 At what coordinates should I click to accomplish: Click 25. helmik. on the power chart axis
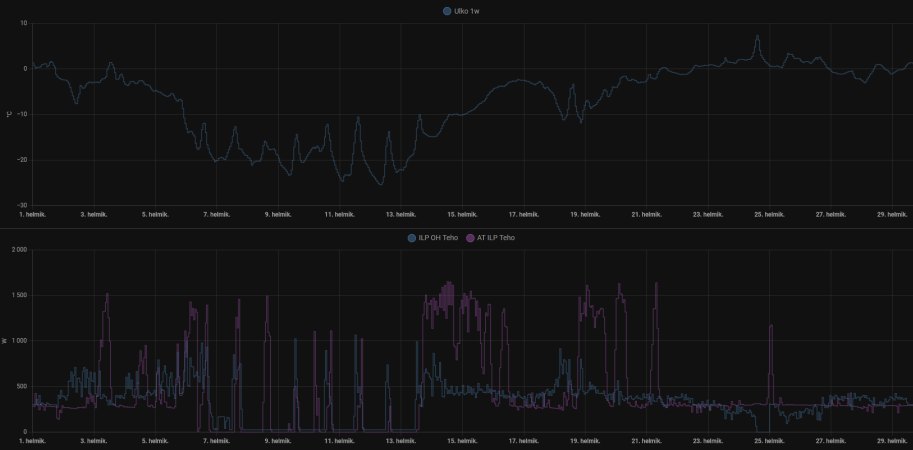coord(770,440)
